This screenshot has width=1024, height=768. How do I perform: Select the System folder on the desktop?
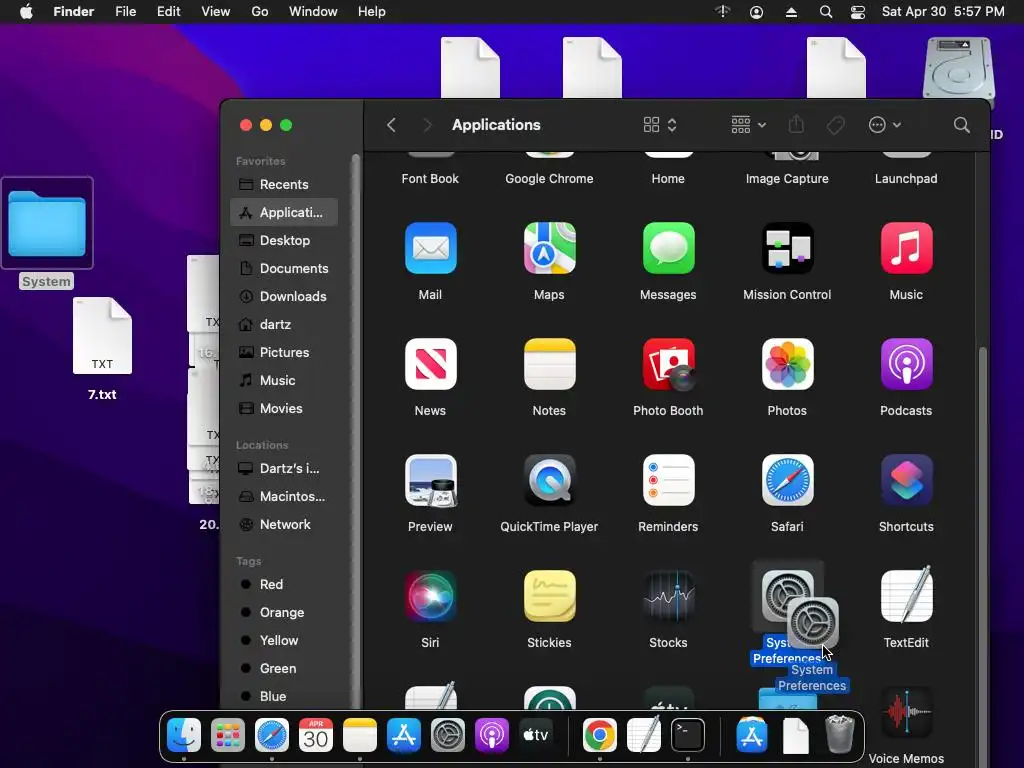coord(47,223)
